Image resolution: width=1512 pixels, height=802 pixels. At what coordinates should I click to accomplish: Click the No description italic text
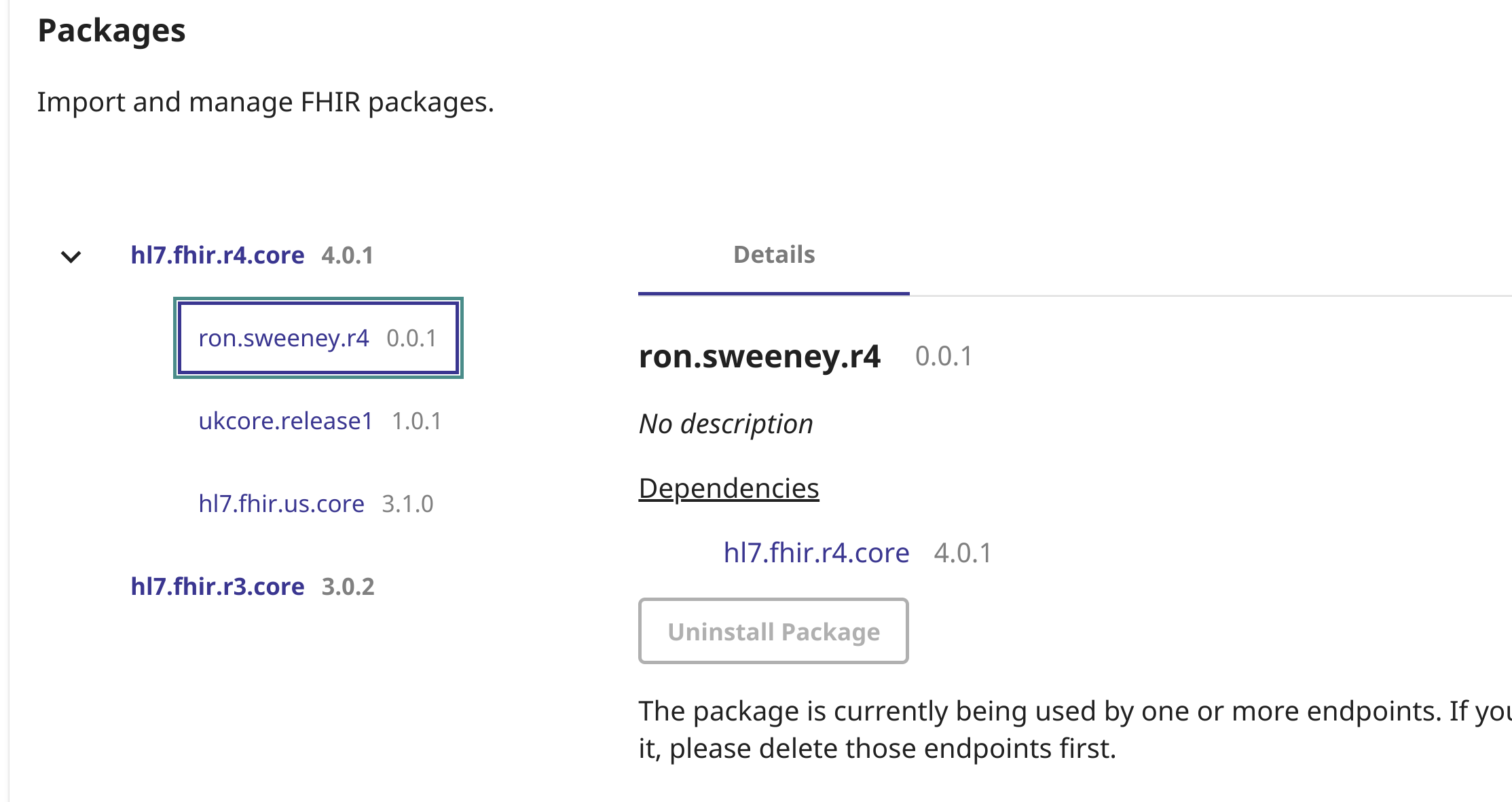(726, 424)
